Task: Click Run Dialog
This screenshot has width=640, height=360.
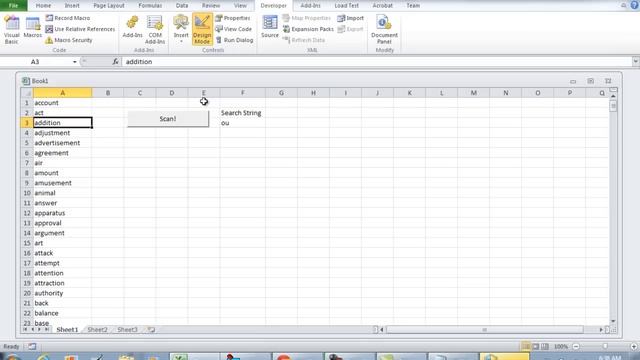Action: 234,40
